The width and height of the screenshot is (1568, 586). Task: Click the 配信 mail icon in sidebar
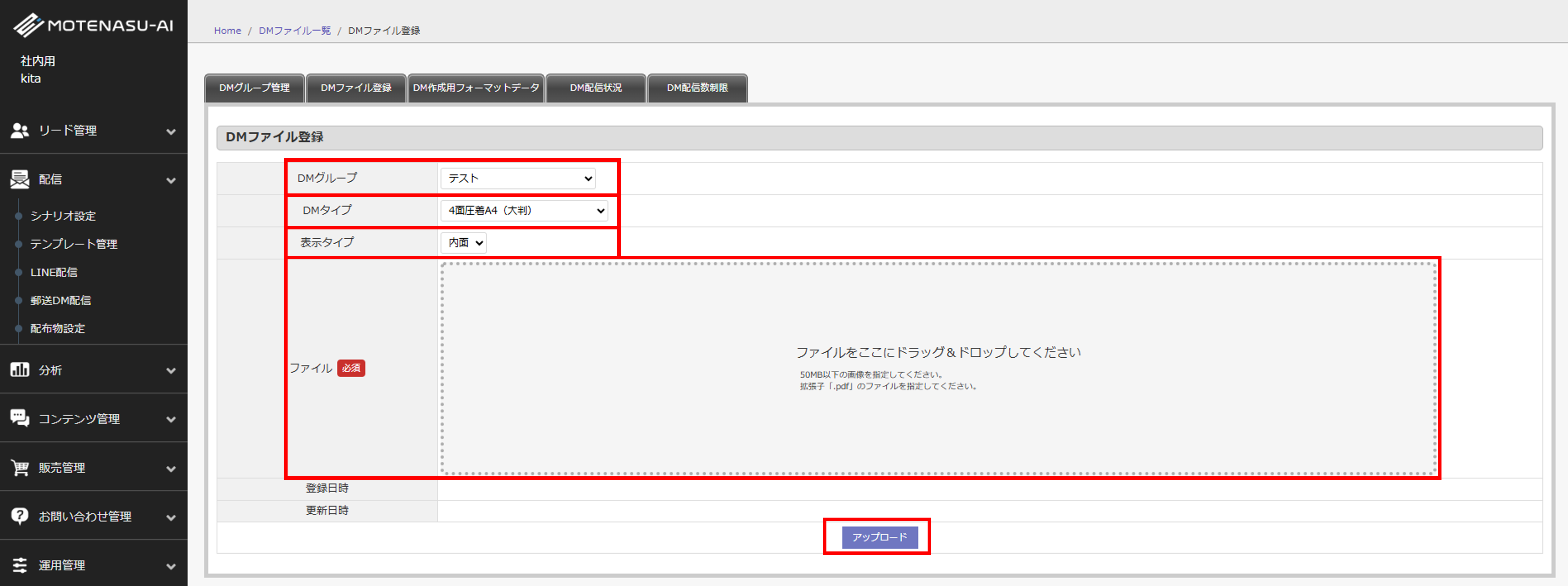click(x=20, y=179)
